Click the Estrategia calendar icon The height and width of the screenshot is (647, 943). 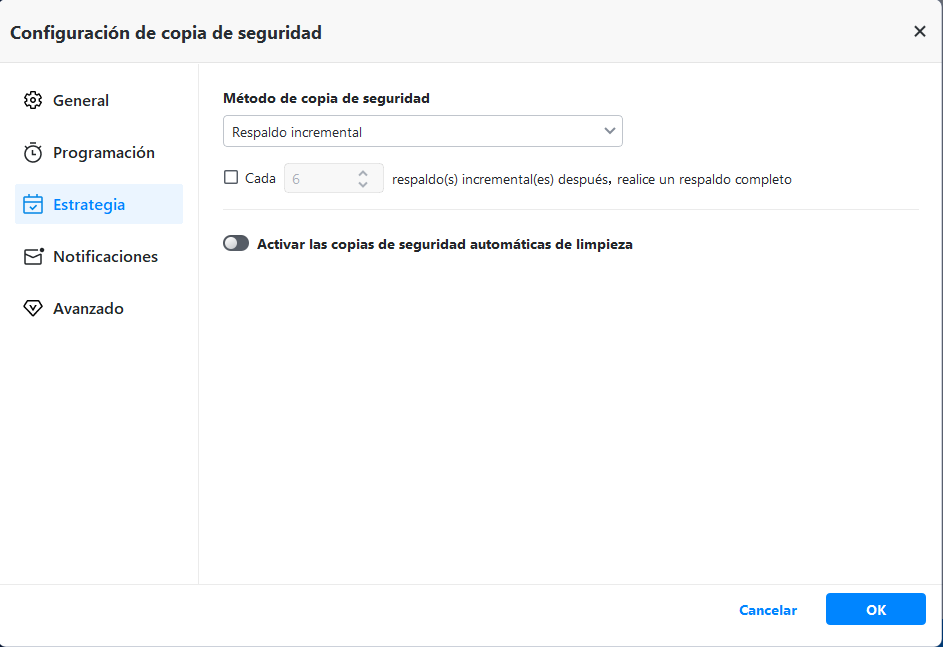point(33,205)
